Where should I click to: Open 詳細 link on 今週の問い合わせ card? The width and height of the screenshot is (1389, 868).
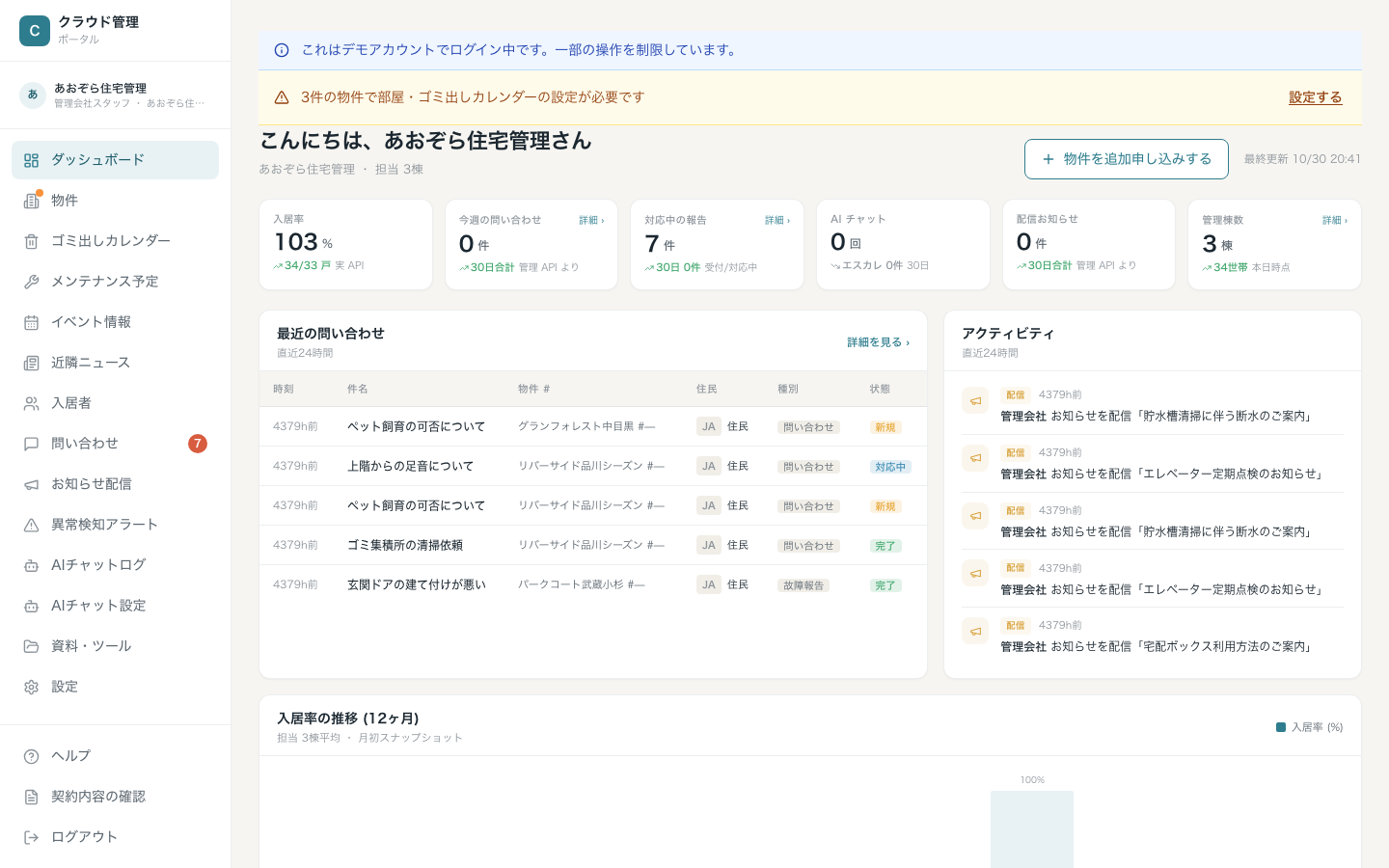click(591, 221)
